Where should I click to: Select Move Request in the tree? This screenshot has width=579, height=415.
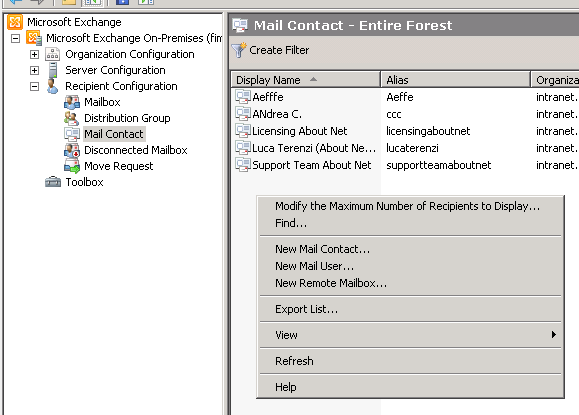point(119,167)
